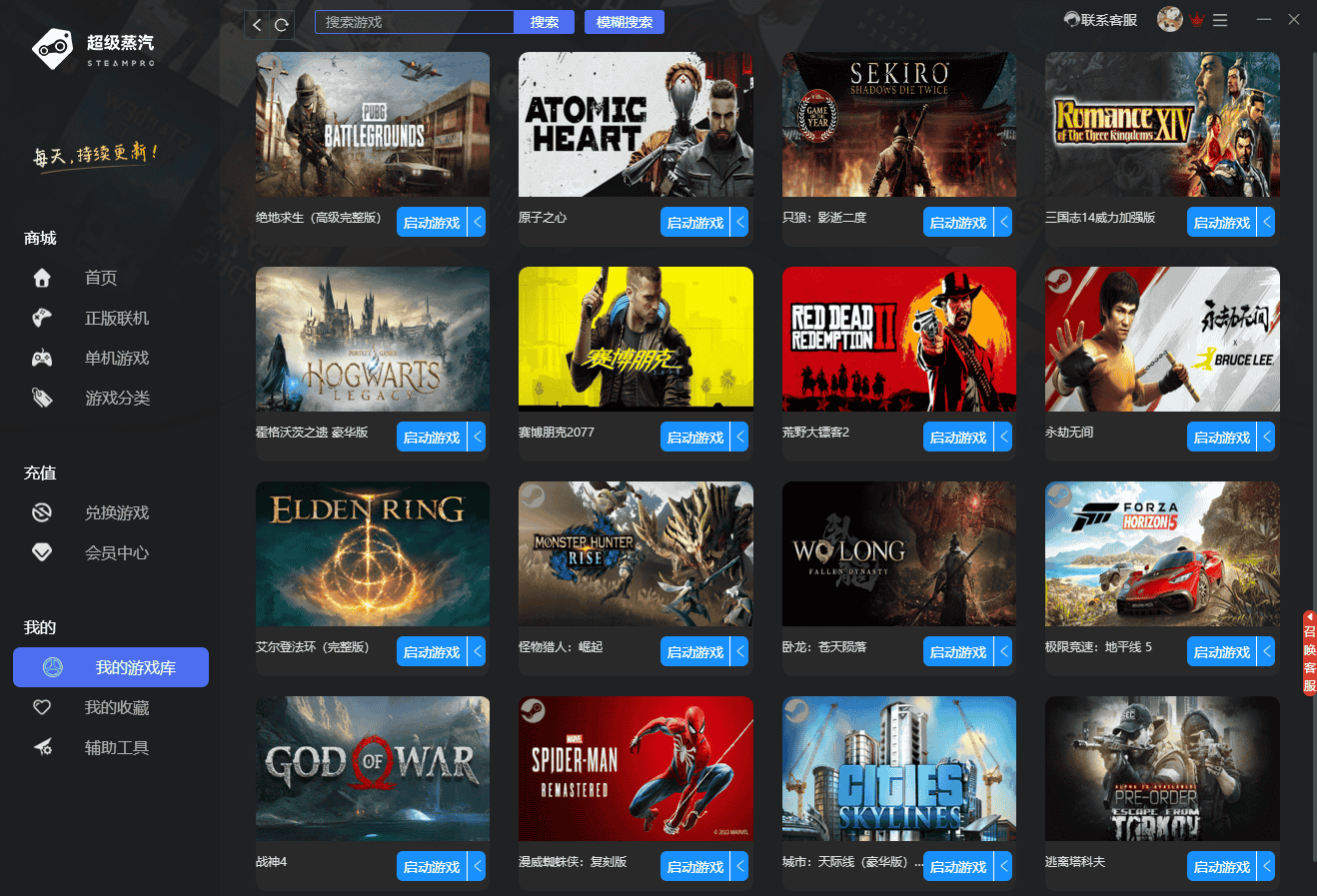Viewport: 1317px width, 896px height.
Task: Expand the arrow next to 绝地求生 launch button
Action: [x=478, y=222]
